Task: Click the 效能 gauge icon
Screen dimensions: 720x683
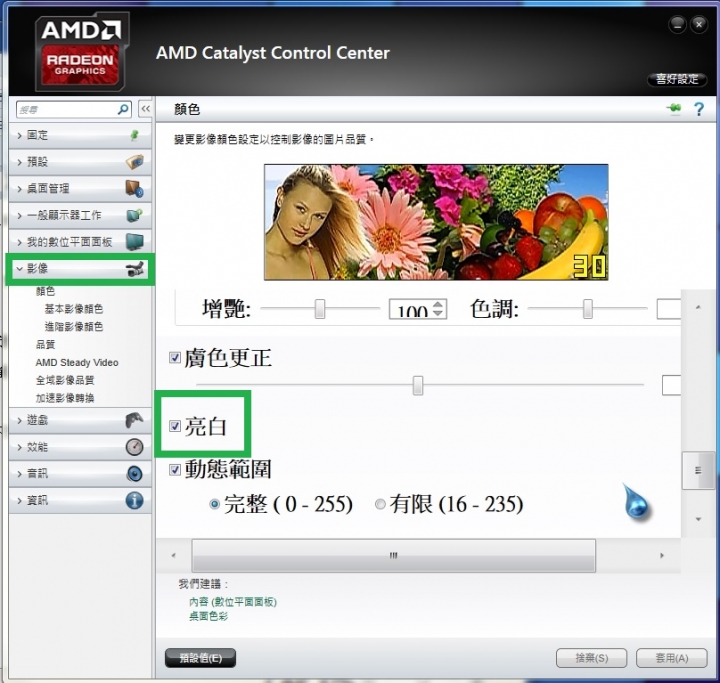Action: click(x=135, y=446)
